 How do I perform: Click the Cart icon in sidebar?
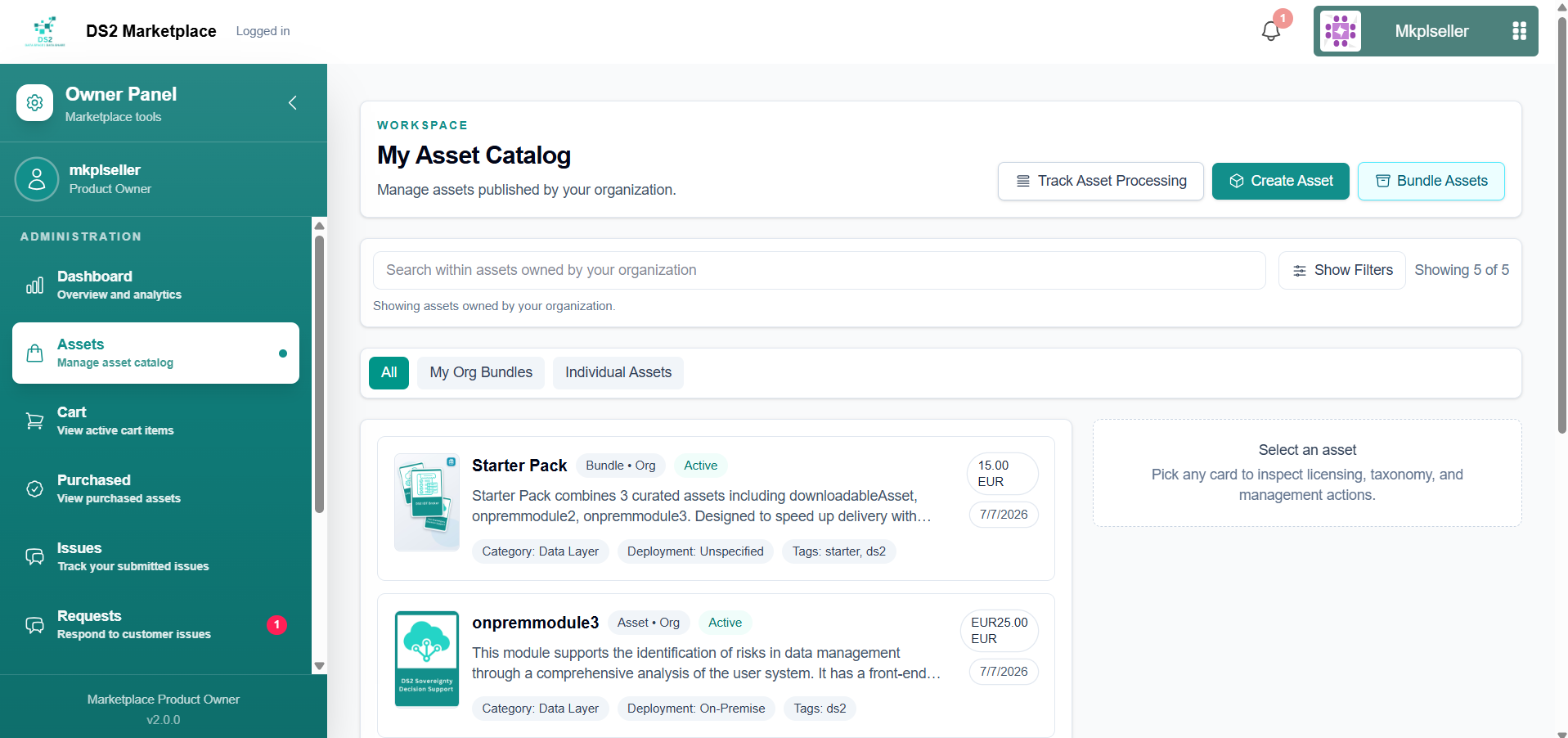tap(34, 421)
